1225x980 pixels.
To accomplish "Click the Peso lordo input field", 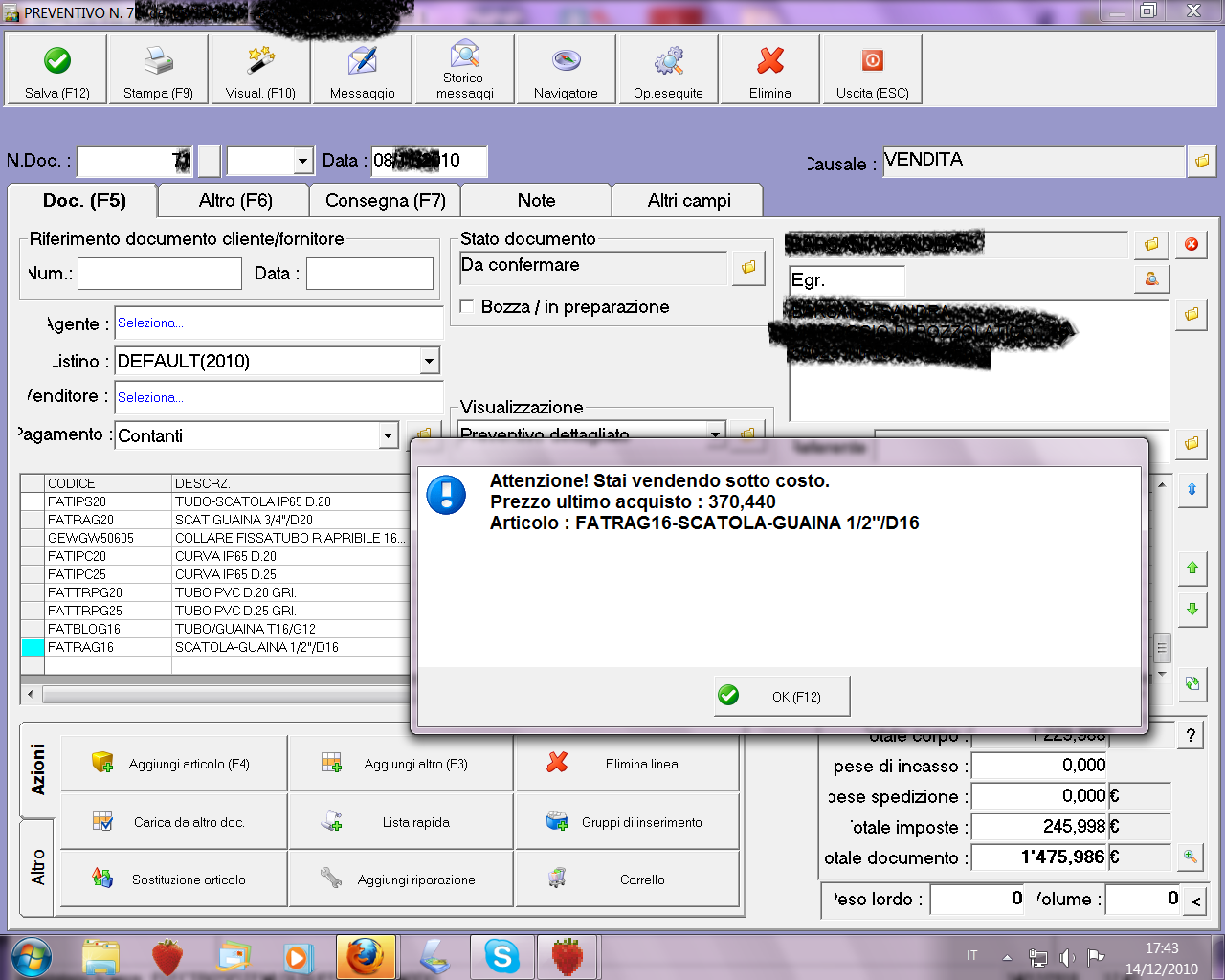I will coord(978,899).
